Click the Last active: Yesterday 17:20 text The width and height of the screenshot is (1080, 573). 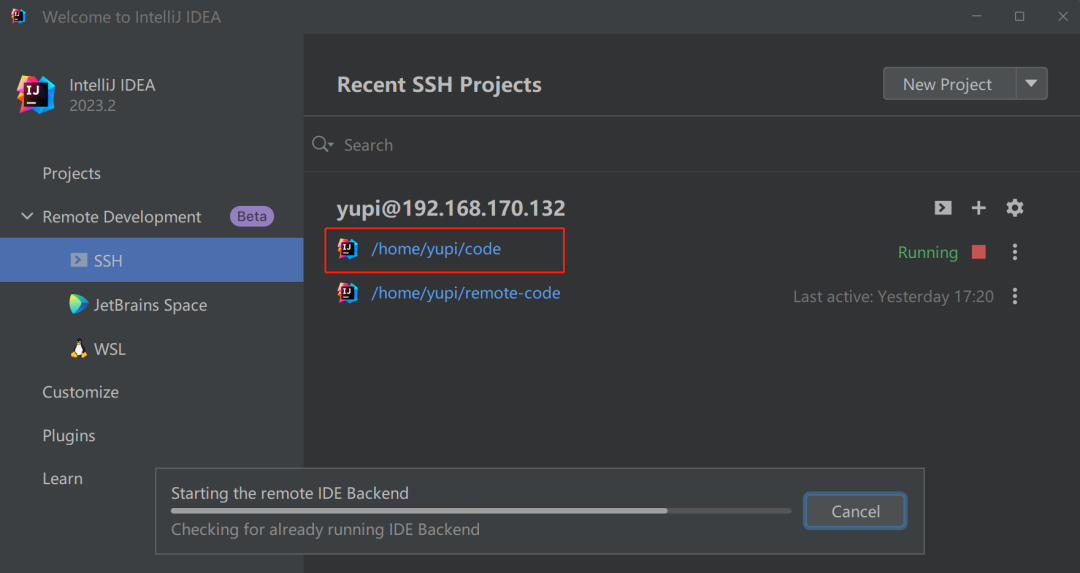pyautogui.click(x=893, y=297)
